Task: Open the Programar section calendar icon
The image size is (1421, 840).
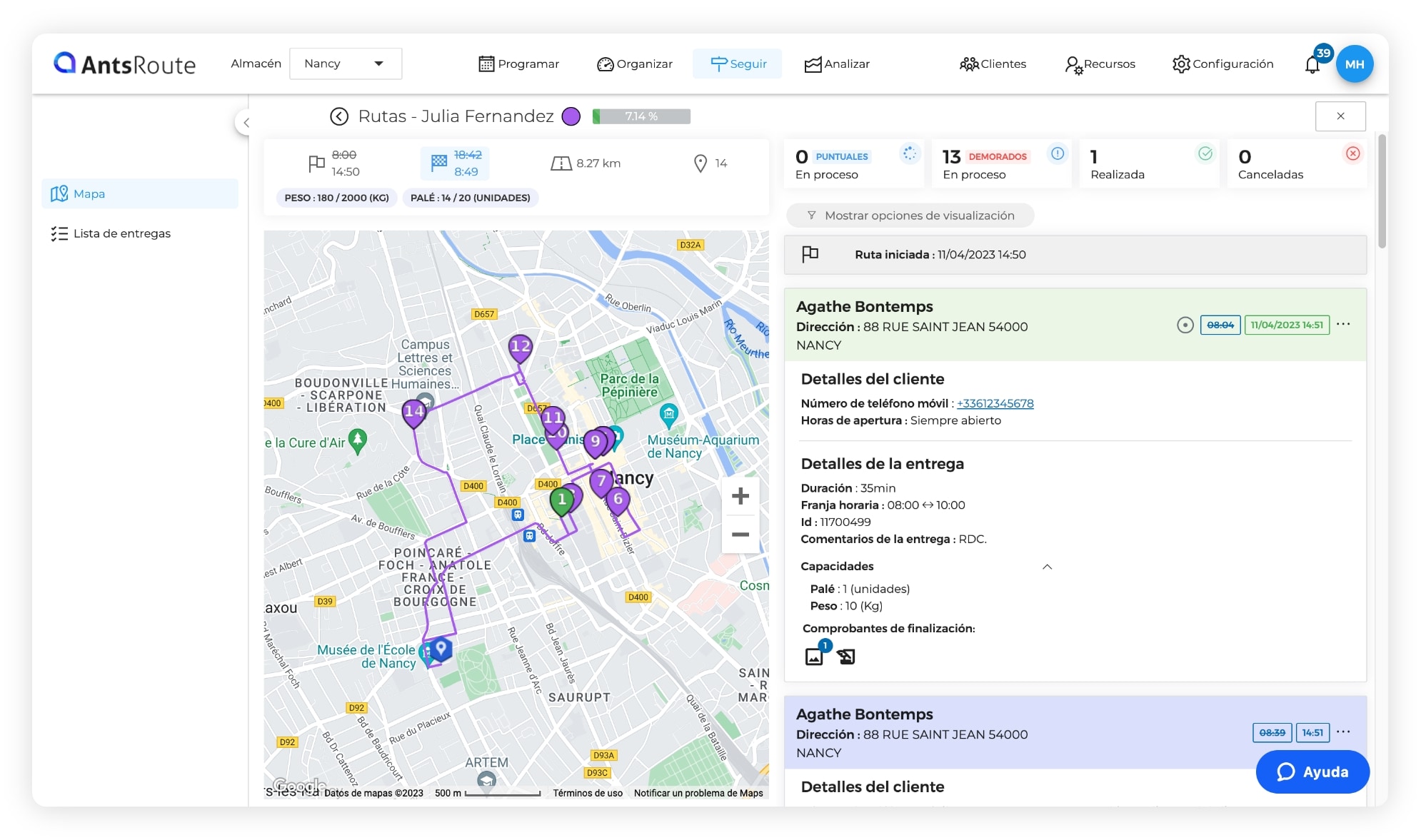Action: 488,64
